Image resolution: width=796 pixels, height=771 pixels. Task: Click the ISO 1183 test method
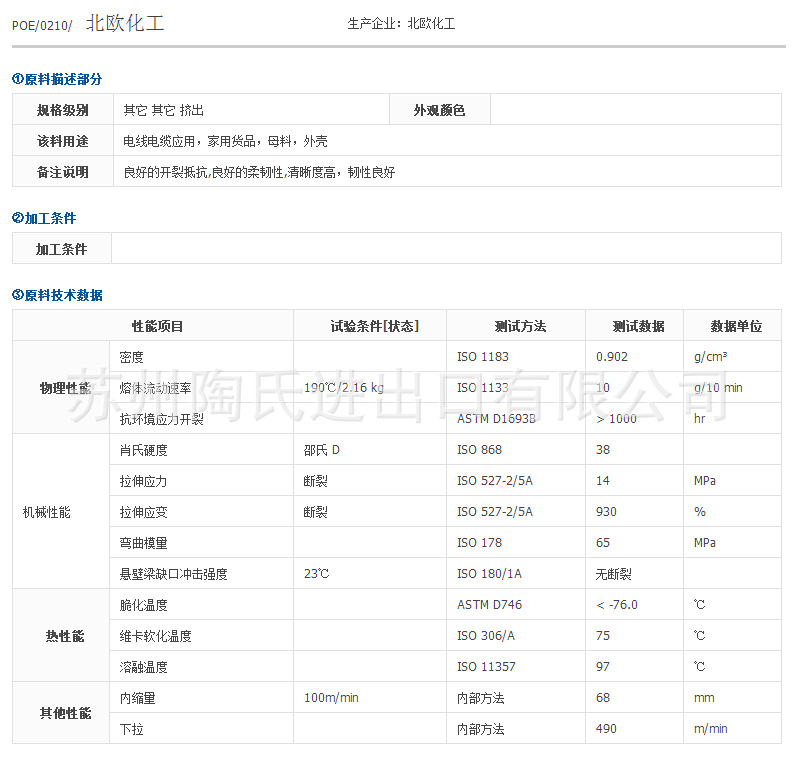click(483, 357)
